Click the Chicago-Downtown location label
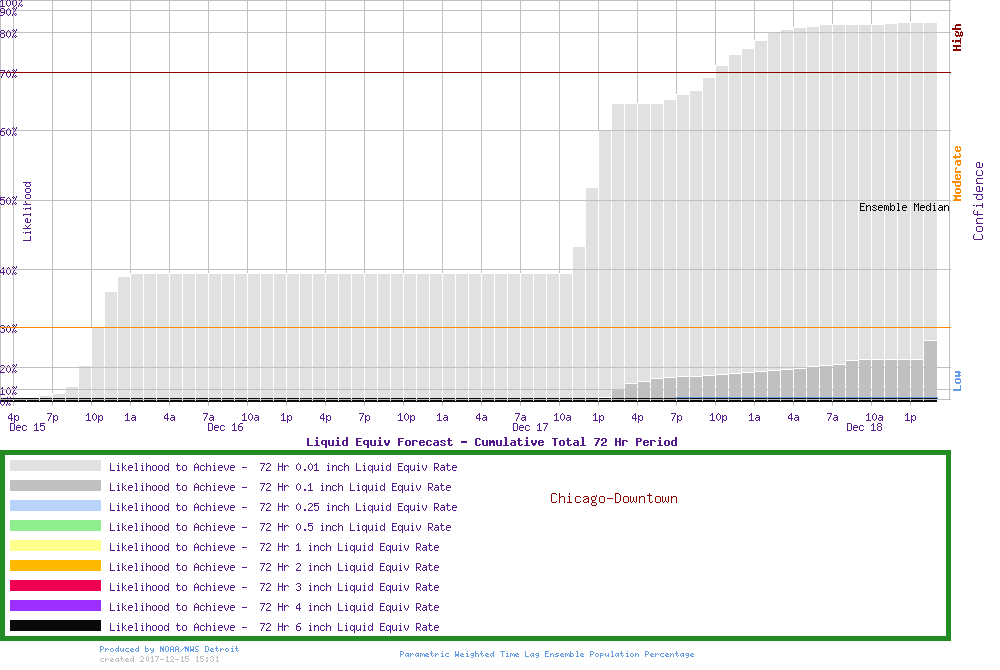The image size is (1000, 670). (613, 498)
